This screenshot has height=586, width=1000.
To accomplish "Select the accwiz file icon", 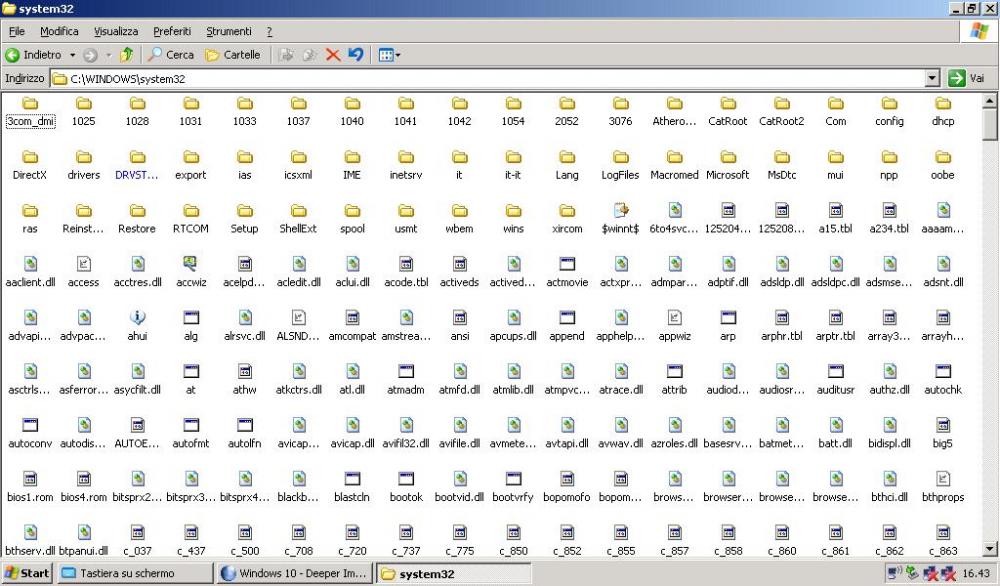I will [191, 264].
